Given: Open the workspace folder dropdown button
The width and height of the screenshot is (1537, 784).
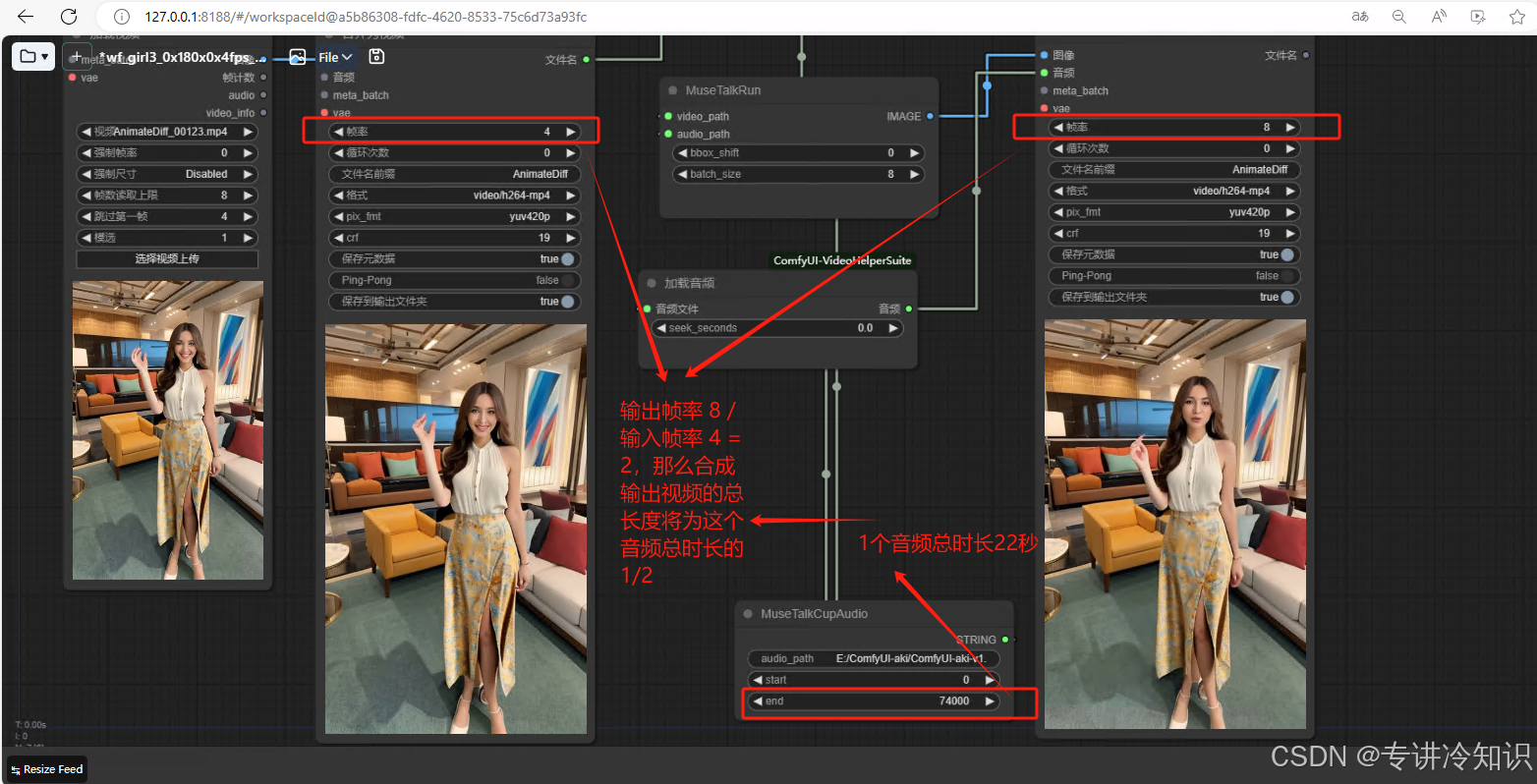Looking at the screenshot, I should click(33, 57).
